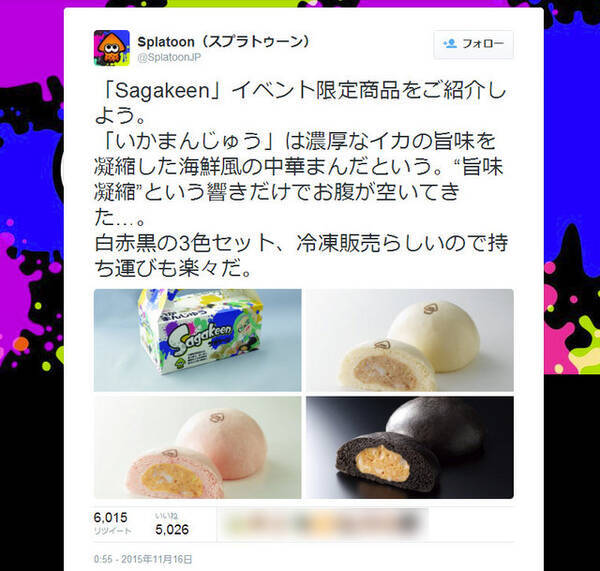Click the squid logo stamped on white bun
The height and width of the screenshot is (571, 600).
431,308
